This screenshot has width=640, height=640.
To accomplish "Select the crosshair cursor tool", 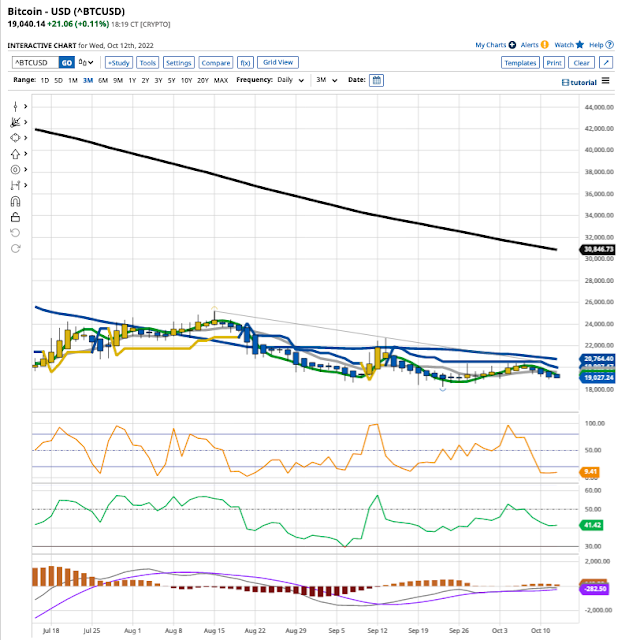I will [x=15, y=107].
